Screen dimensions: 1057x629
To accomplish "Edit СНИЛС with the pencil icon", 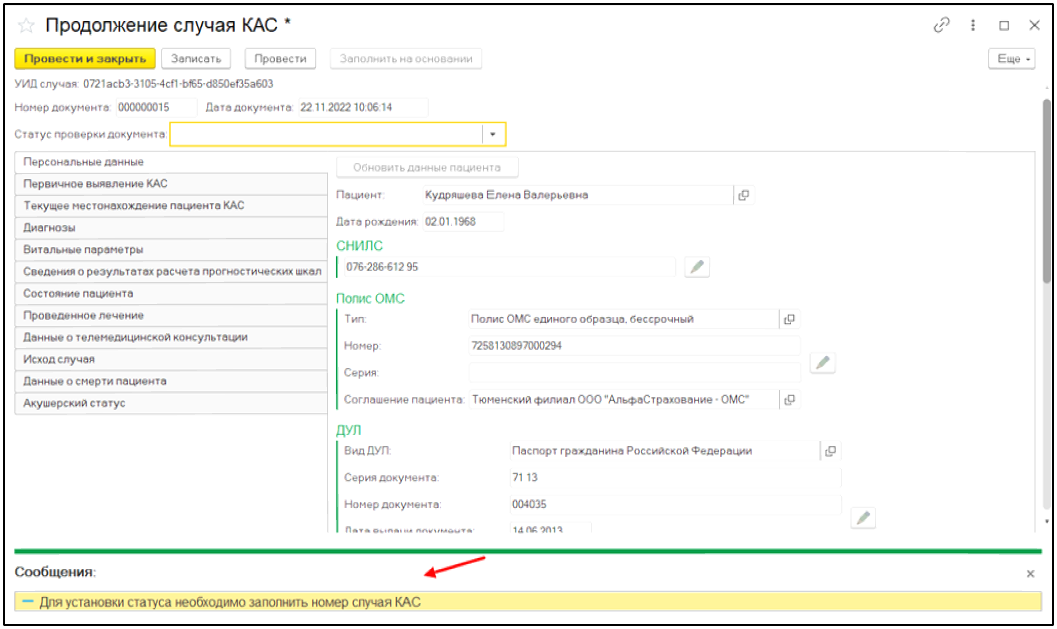I will 696,267.
